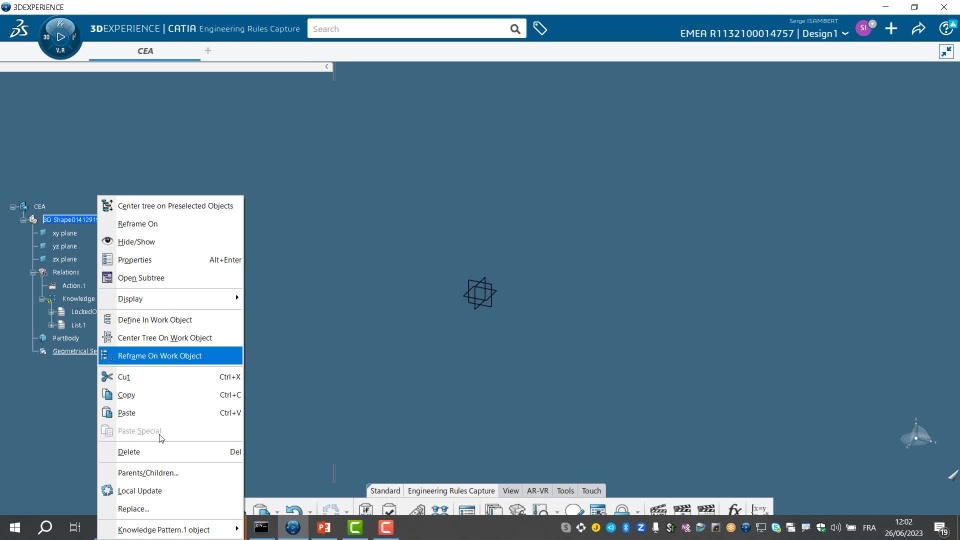This screenshot has width=960, height=540.
Task: Switch to the Standard action bar tab
Action: [385, 490]
